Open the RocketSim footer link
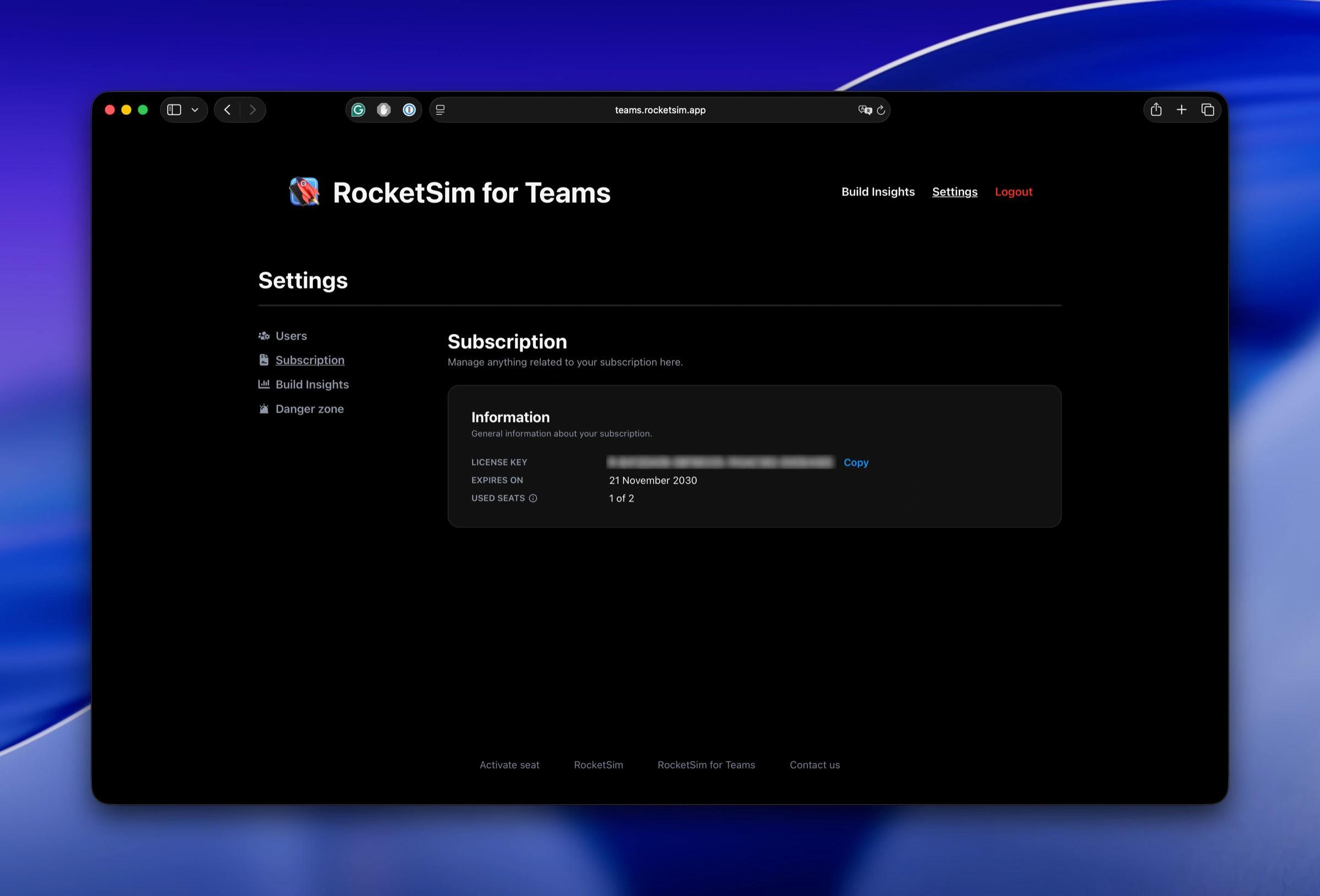Screen dimensions: 1320x896 pos(598,765)
